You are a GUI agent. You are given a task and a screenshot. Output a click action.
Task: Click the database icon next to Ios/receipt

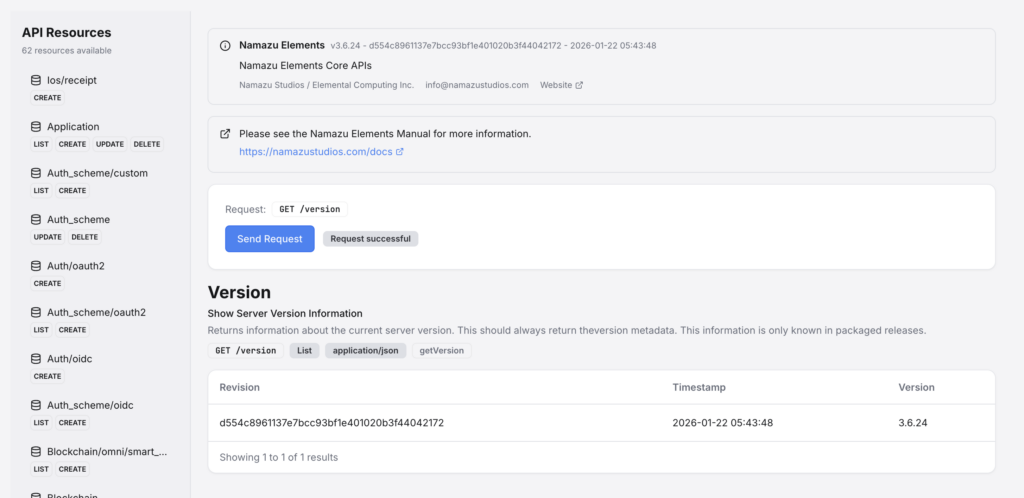click(x=36, y=80)
